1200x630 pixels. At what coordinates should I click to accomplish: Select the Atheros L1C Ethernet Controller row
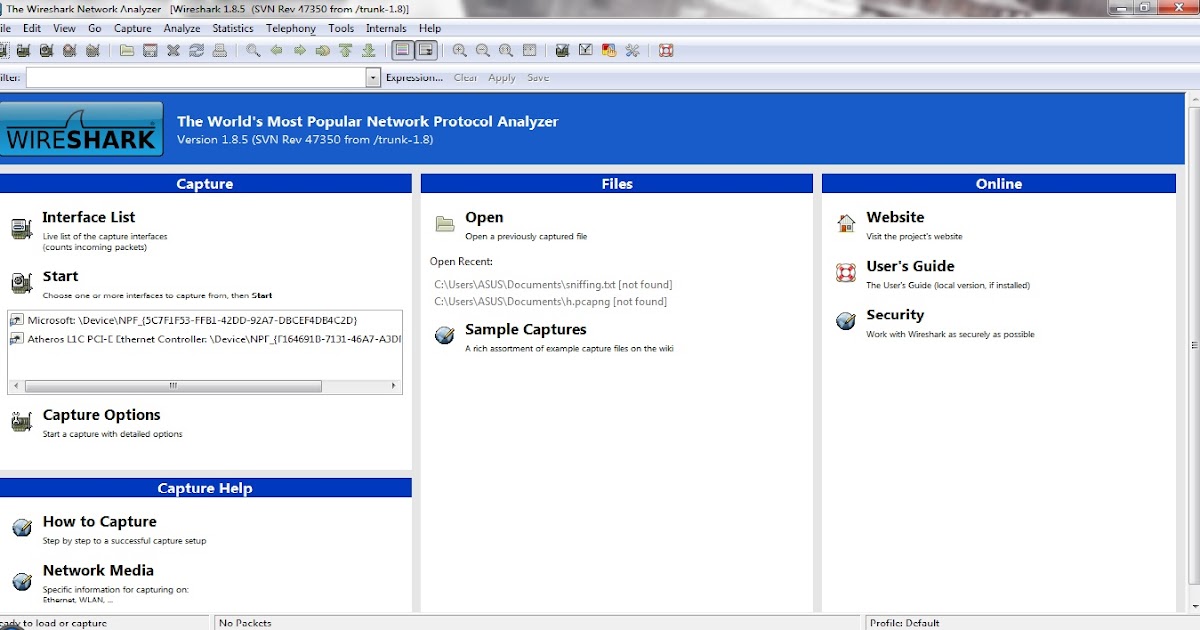(x=205, y=339)
